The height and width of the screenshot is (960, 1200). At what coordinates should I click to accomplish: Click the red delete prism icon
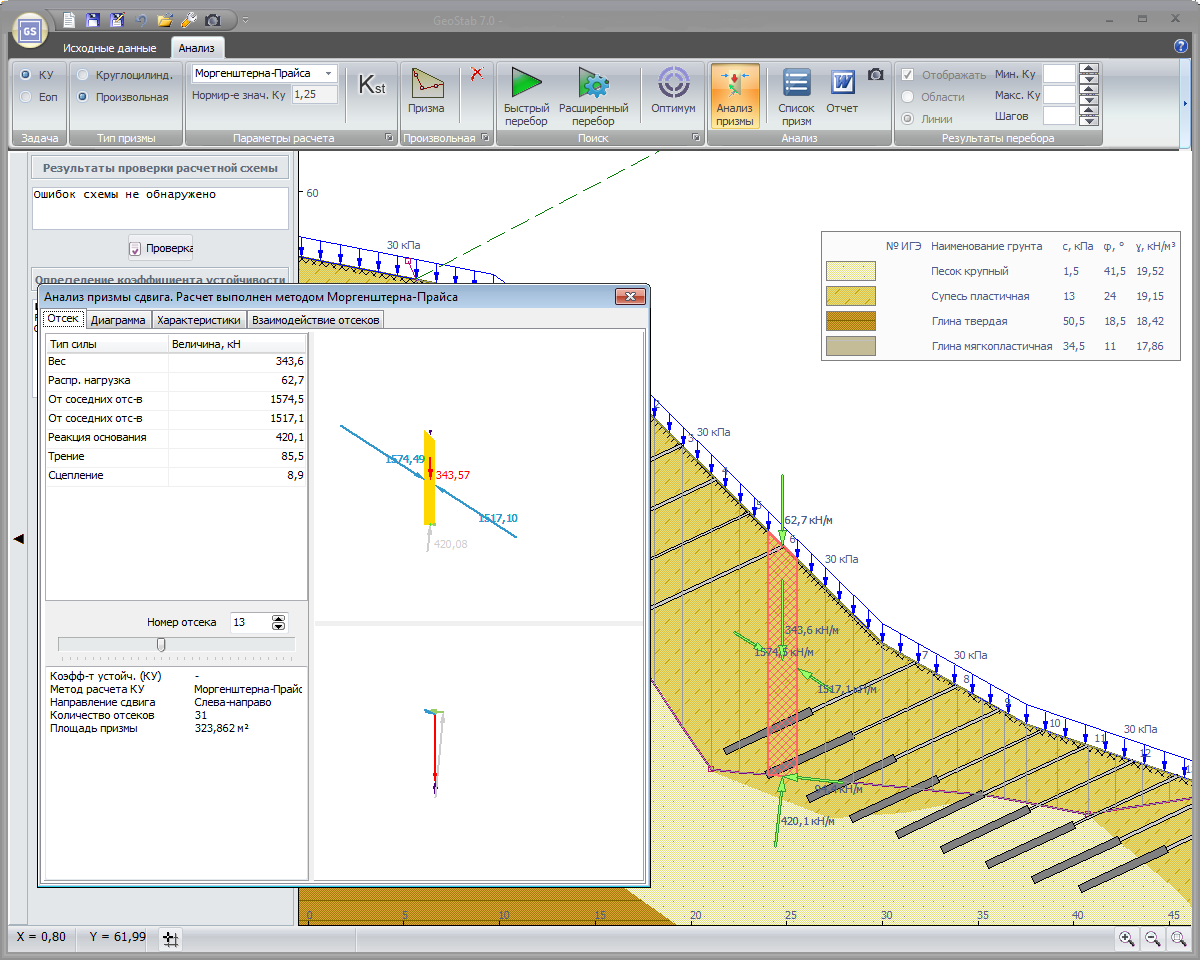click(x=477, y=73)
